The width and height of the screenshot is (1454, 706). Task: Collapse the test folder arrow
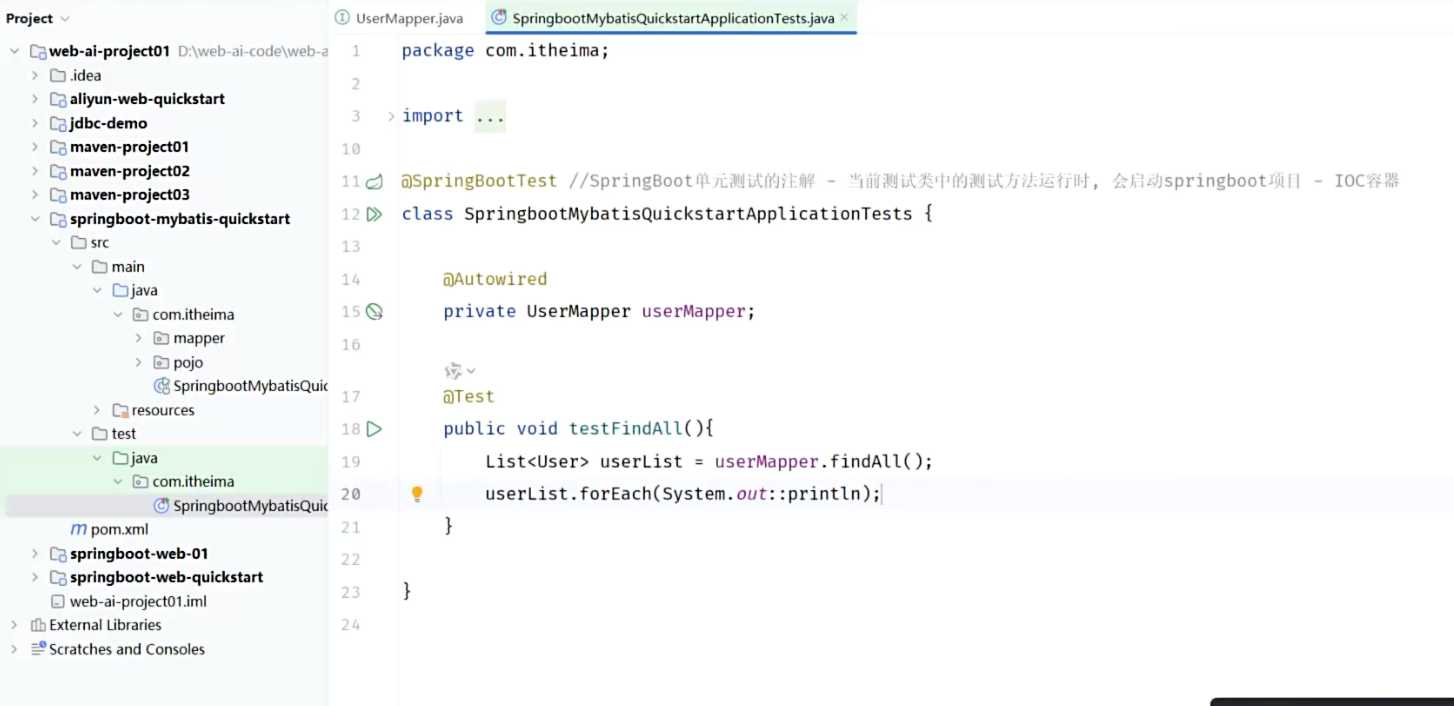pos(77,434)
